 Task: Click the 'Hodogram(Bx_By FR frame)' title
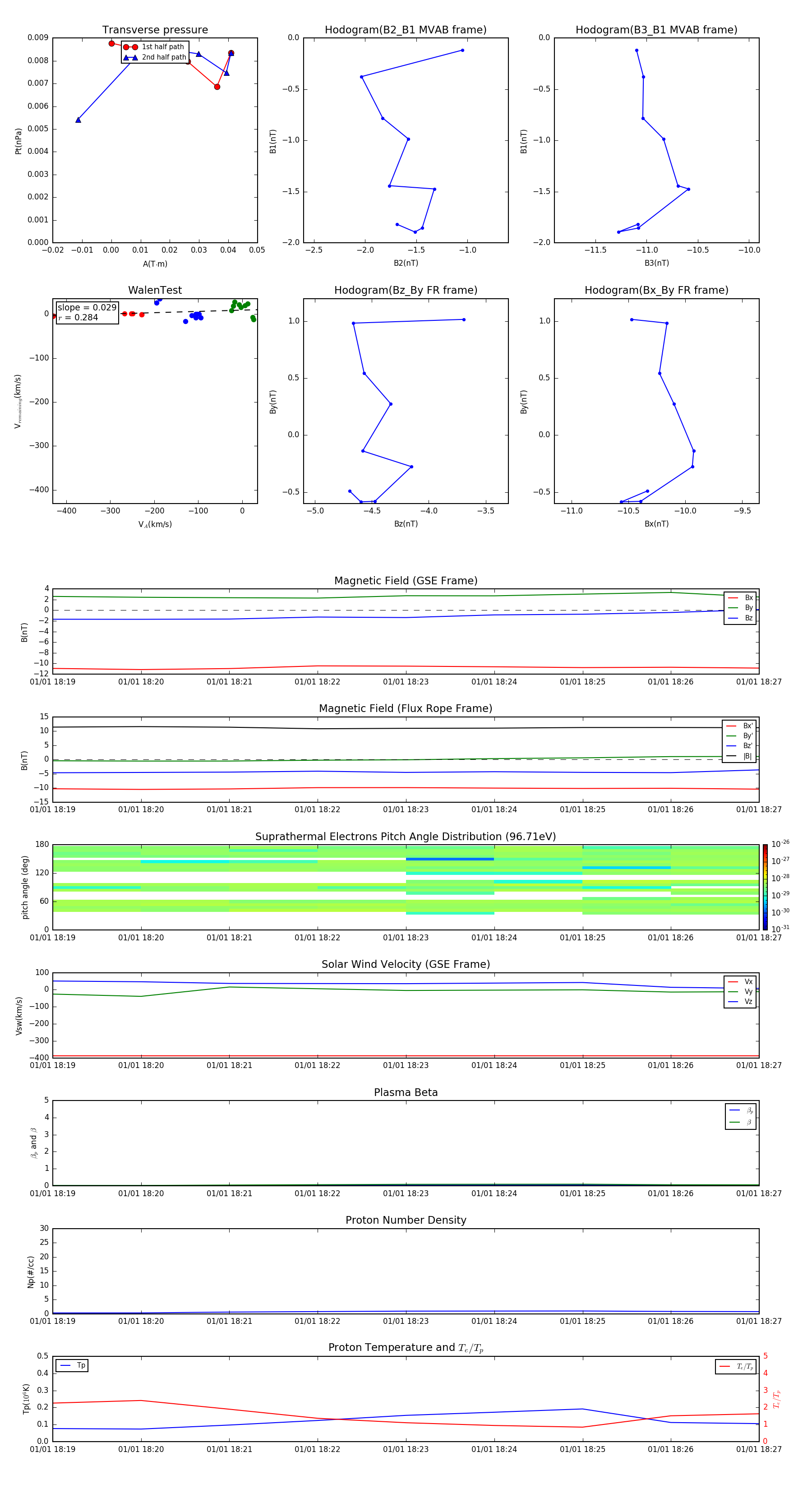656,290
